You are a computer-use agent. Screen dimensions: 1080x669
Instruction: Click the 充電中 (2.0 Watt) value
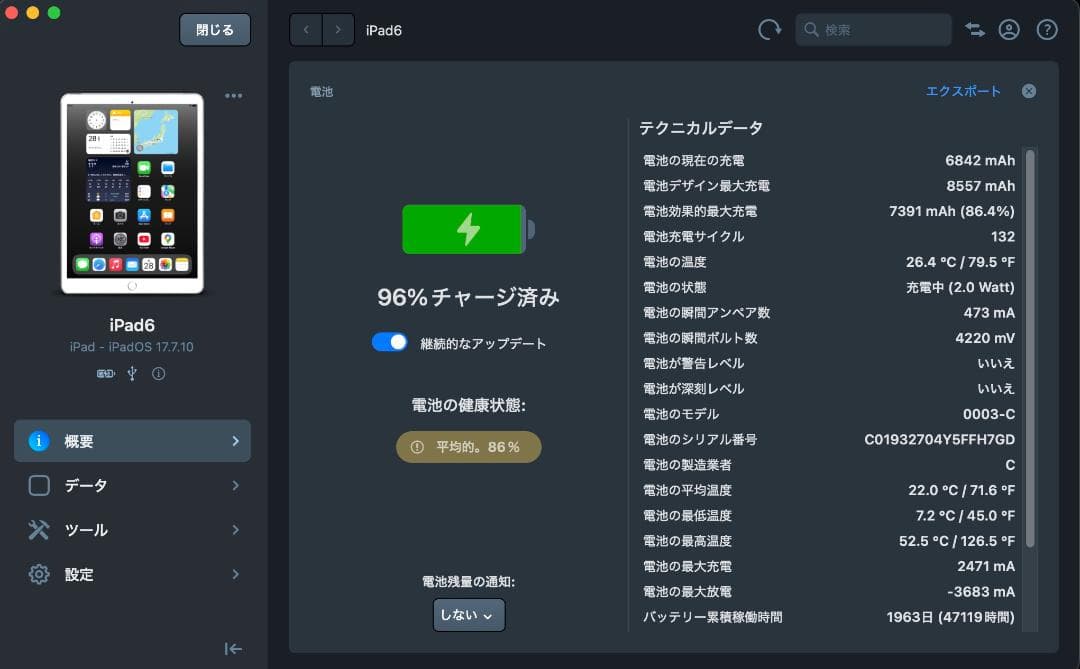(960, 287)
